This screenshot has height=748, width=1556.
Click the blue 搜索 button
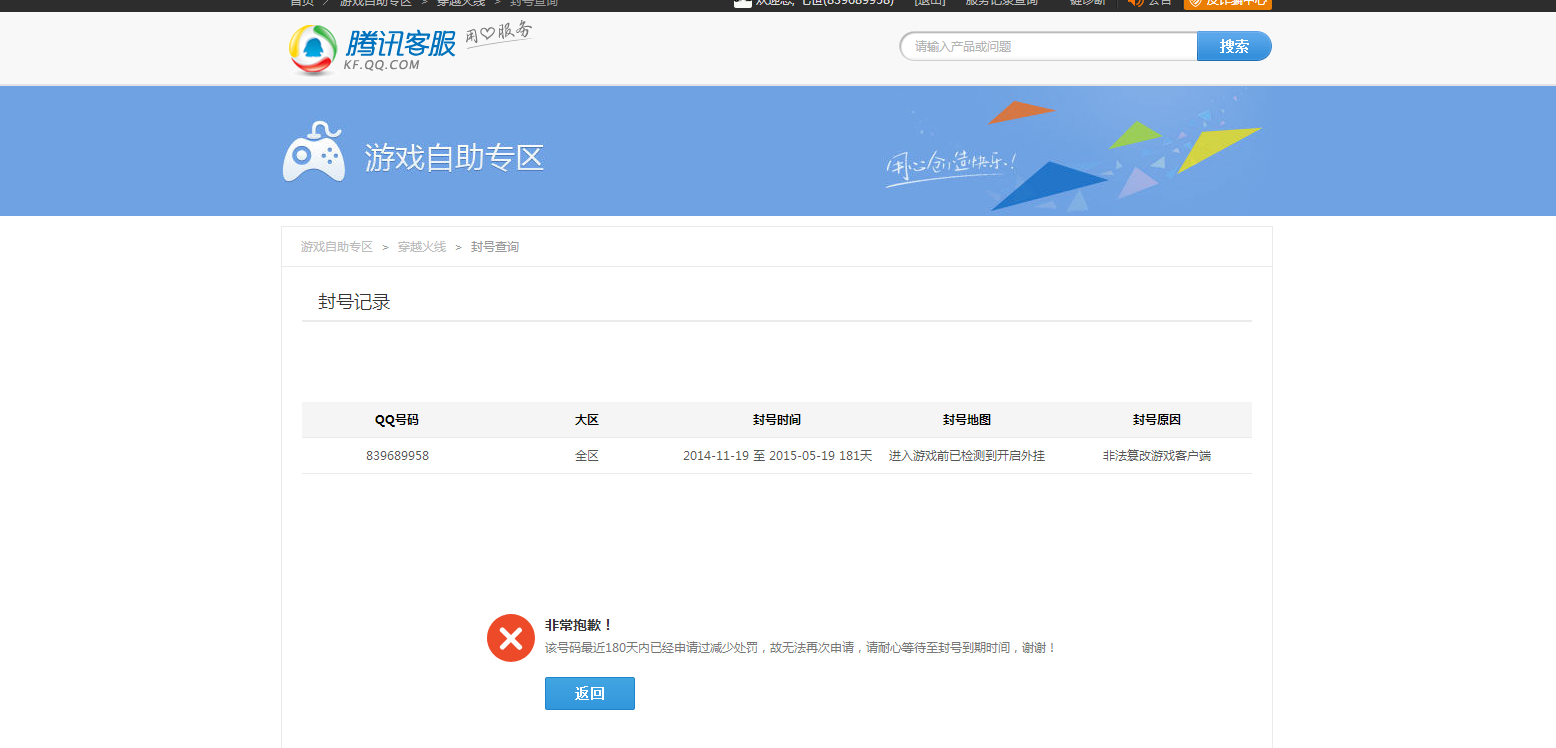coord(1234,46)
